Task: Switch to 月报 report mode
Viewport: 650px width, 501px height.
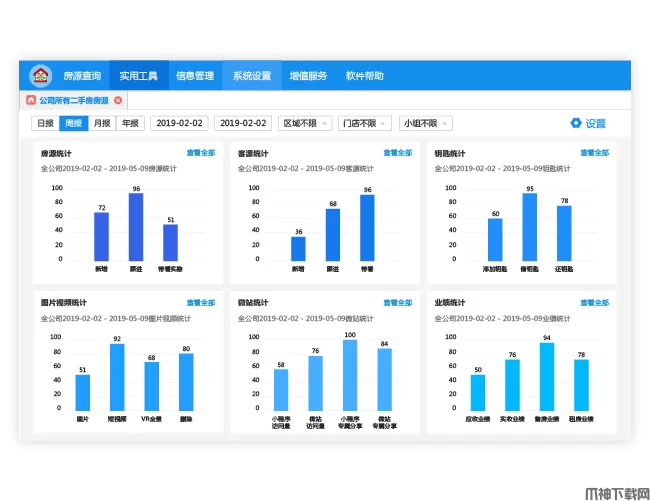Action: click(102, 123)
